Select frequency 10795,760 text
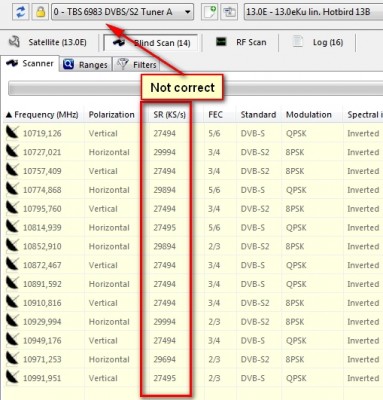Viewport: 383px width, 400px height. (x=42, y=209)
